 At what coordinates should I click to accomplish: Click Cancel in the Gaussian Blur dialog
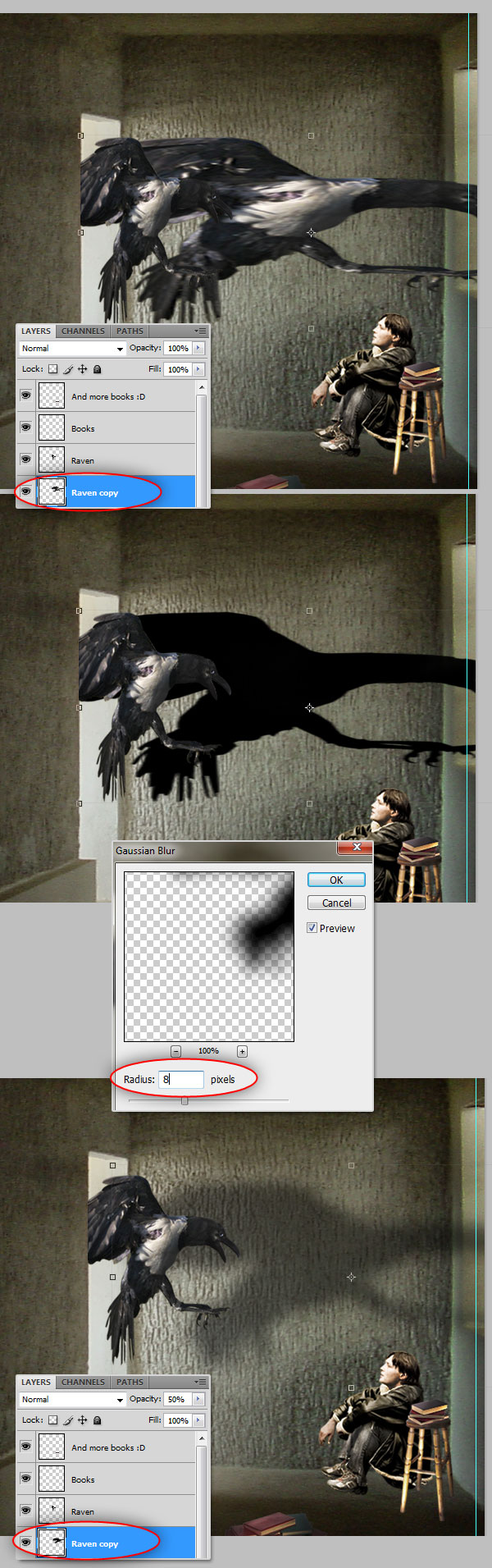tap(336, 903)
